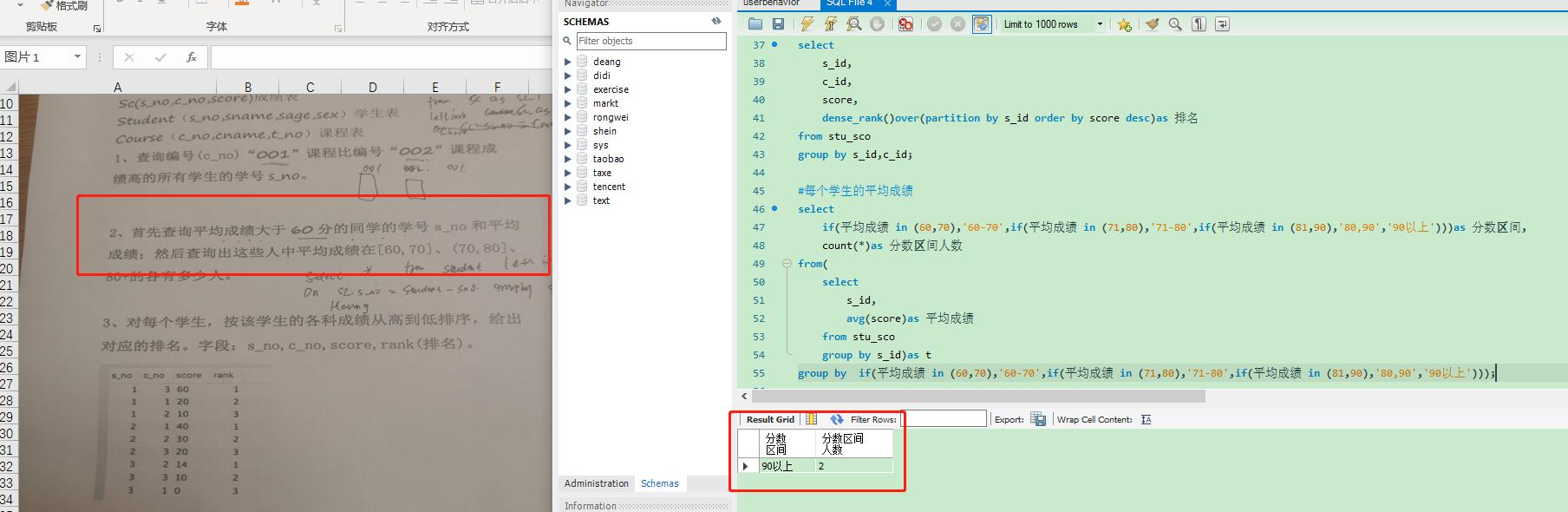Click the 分数区间 column header
The height and width of the screenshot is (512, 1568).
coord(787,443)
